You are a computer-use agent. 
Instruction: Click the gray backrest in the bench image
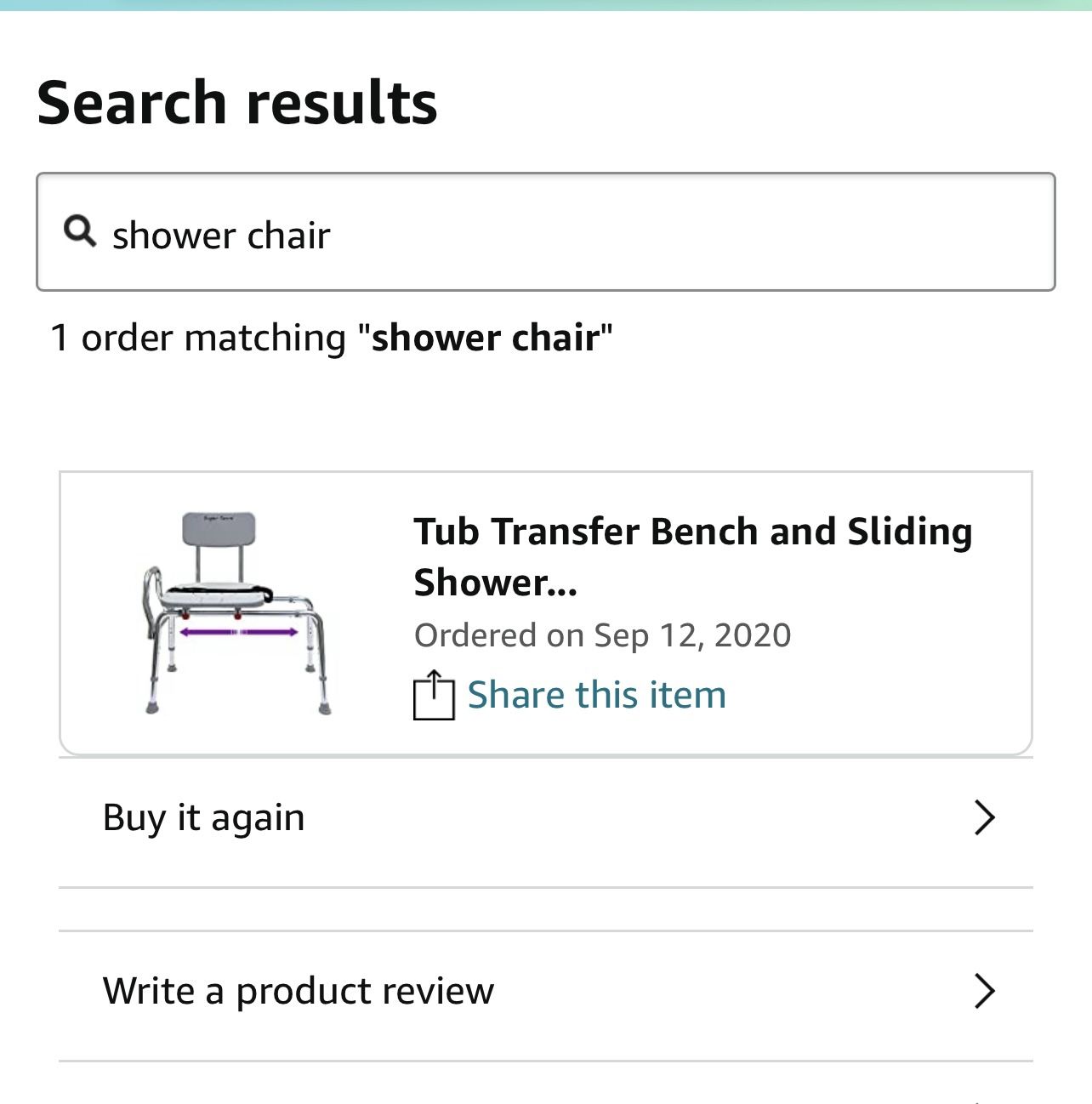point(219,530)
